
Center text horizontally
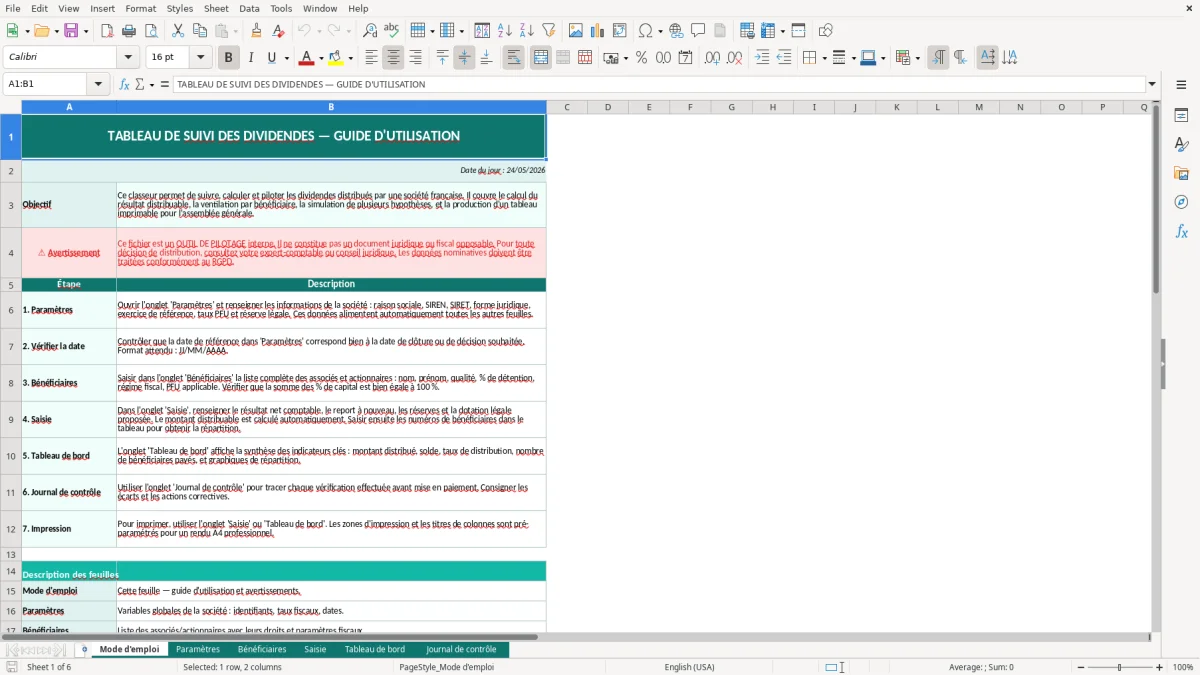pyautogui.click(x=393, y=58)
